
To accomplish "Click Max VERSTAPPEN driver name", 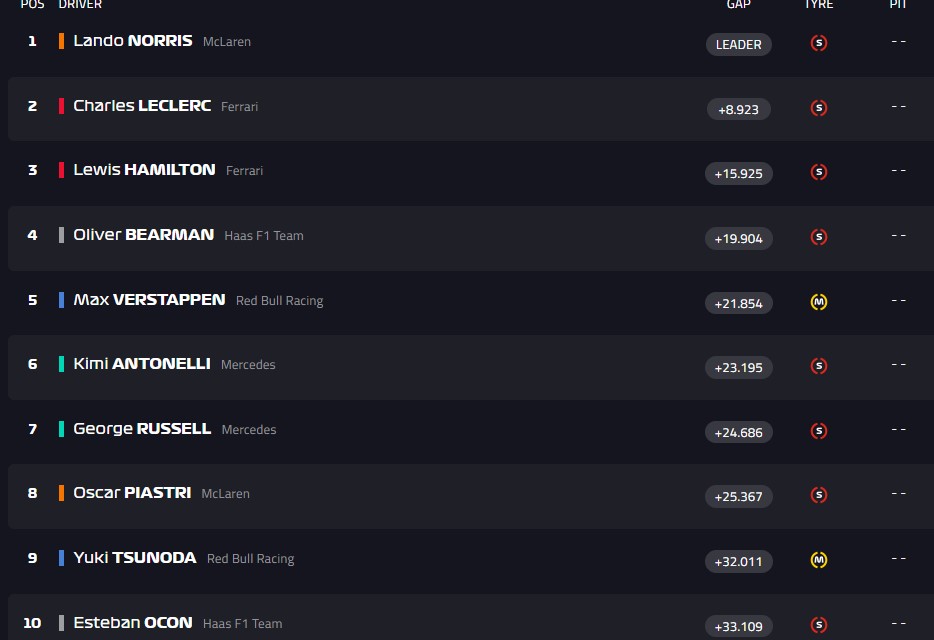I will [x=149, y=300].
